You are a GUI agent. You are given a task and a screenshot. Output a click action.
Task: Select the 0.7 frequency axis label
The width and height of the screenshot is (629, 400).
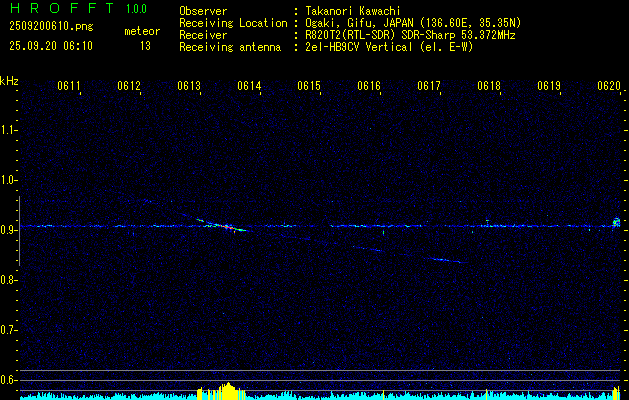pos(9,329)
